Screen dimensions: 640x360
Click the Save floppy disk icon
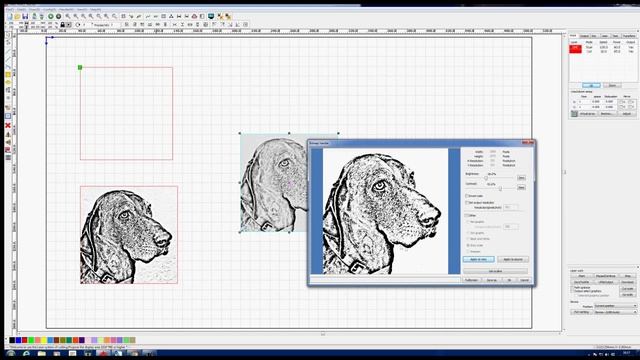tap(25, 16)
